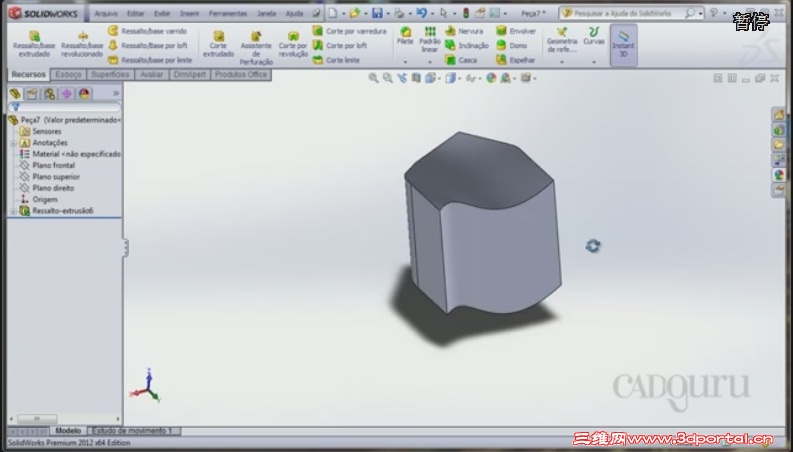Open the Filete dropdown arrow
The image size is (793, 452).
405,62
